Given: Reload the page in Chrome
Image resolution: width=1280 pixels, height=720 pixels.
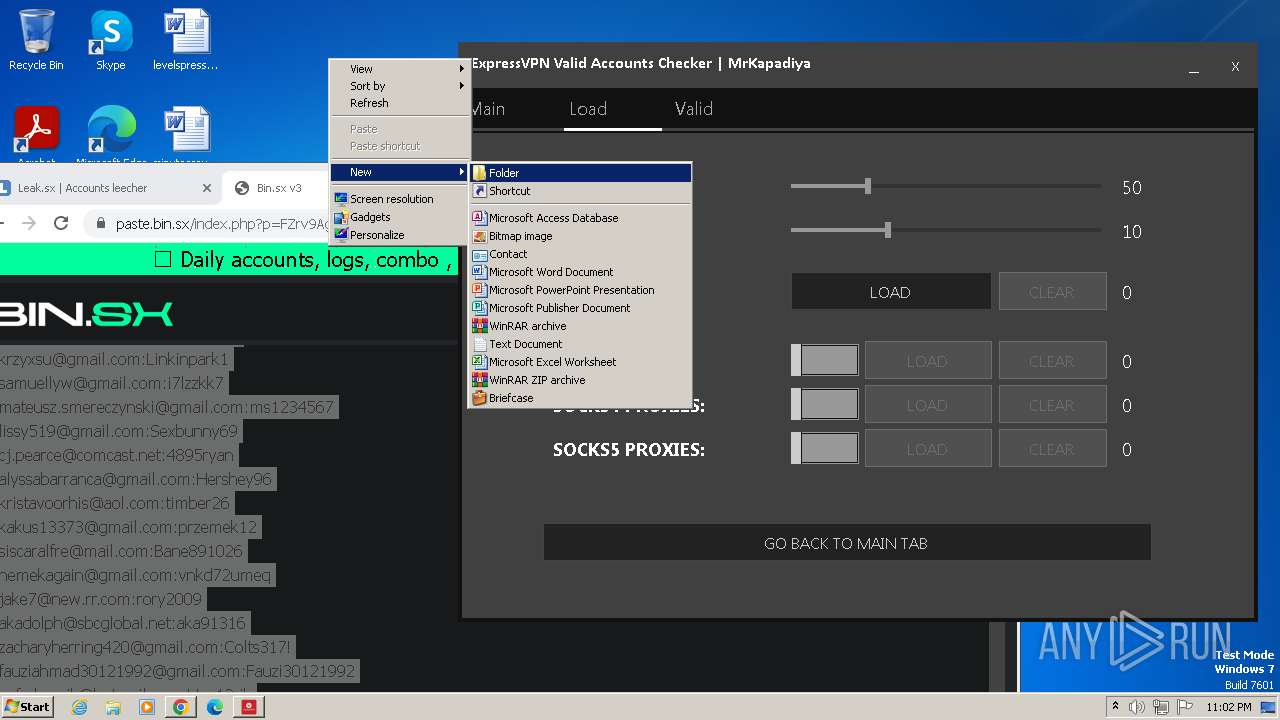Looking at the screenshot, I should point(61,223).
